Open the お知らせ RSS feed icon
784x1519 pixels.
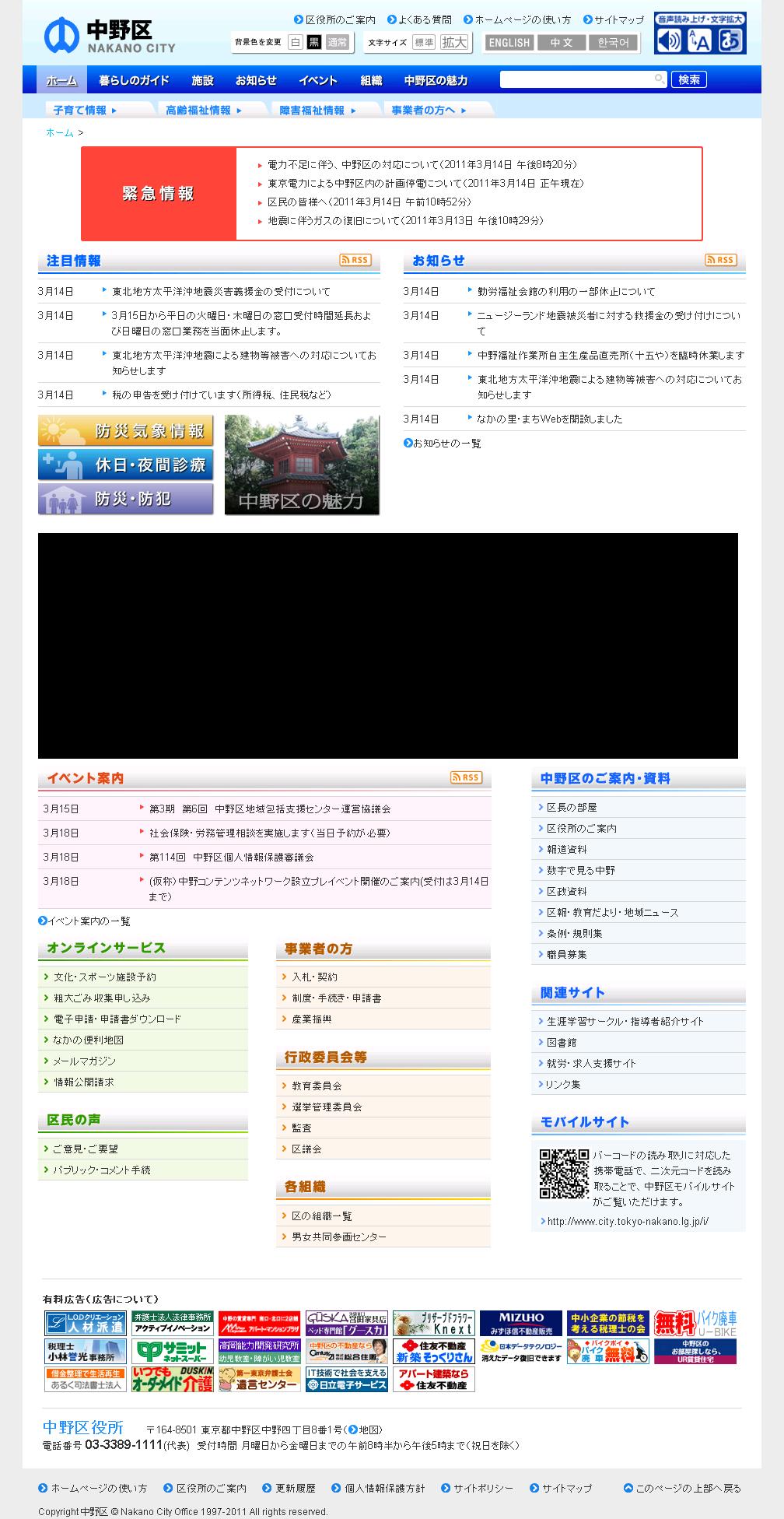coord(721,260)
